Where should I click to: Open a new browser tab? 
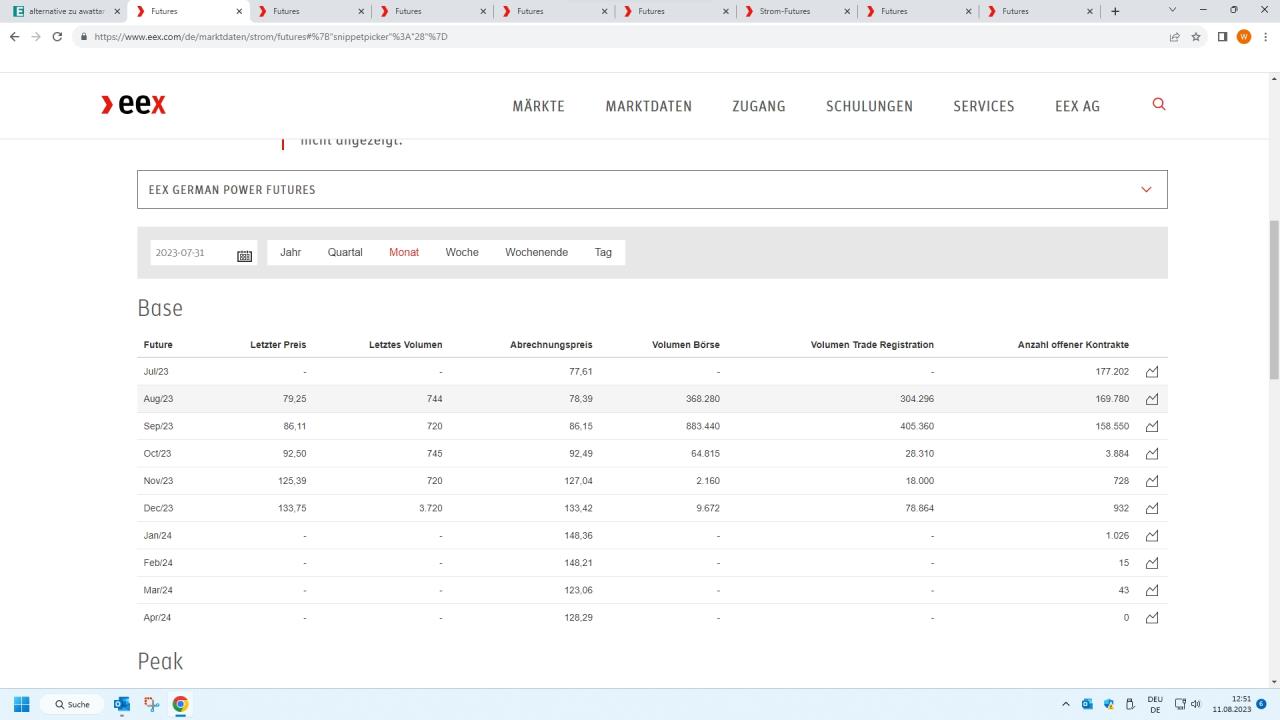[1115, 11]
